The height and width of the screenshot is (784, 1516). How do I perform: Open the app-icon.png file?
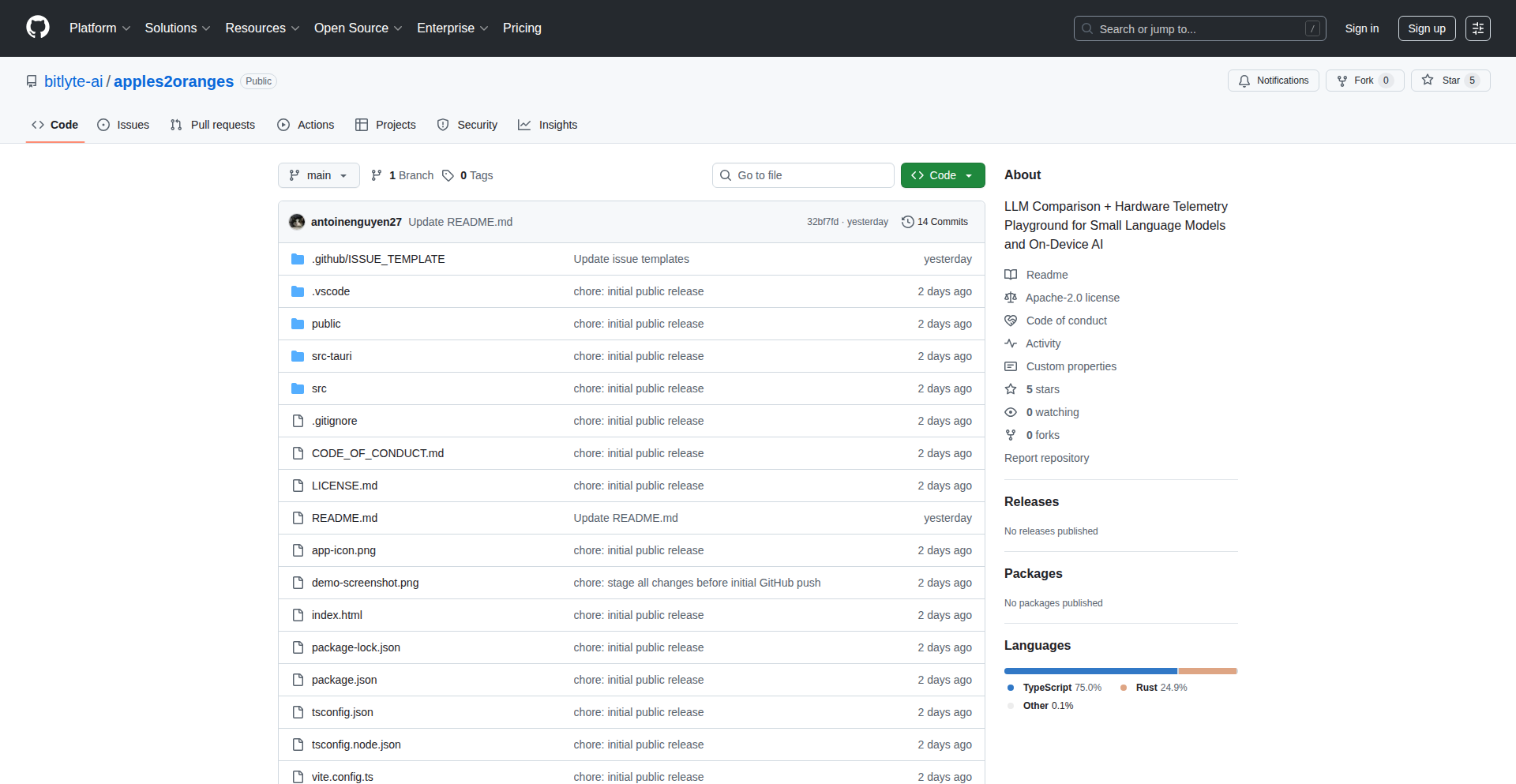tap(343, 550)
